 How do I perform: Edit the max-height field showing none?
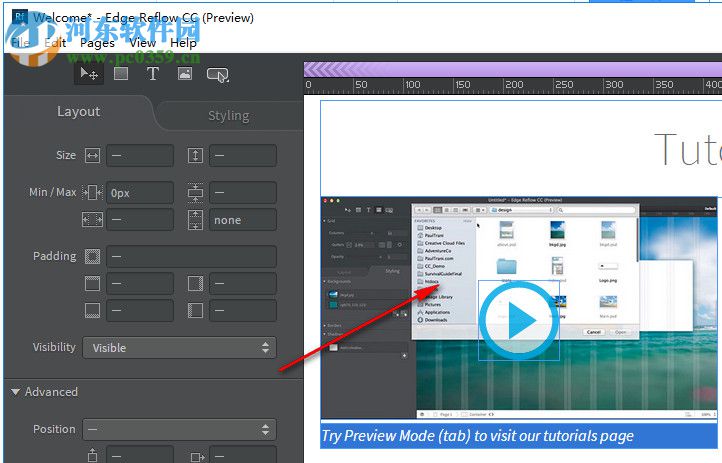(243, 220)
